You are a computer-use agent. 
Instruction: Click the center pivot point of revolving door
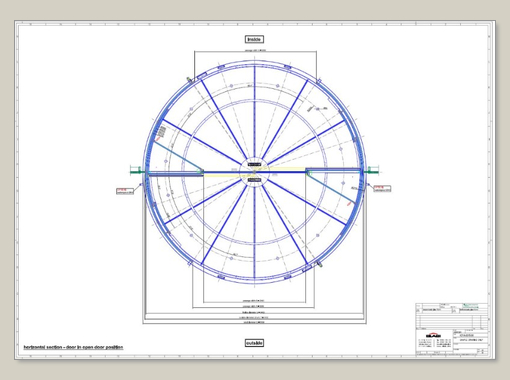[254, 172]
